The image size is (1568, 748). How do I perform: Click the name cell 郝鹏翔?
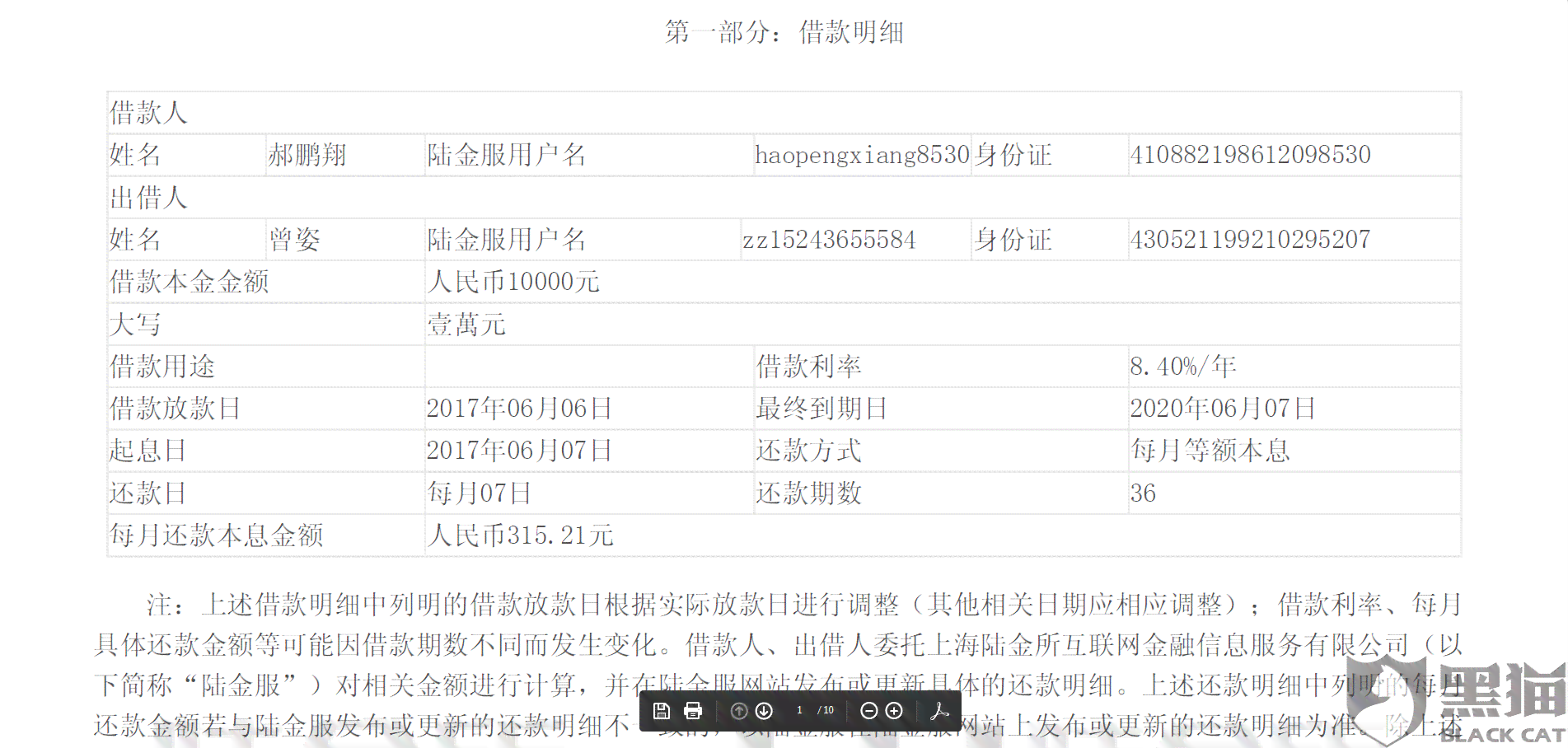click(x=307, y=155)
